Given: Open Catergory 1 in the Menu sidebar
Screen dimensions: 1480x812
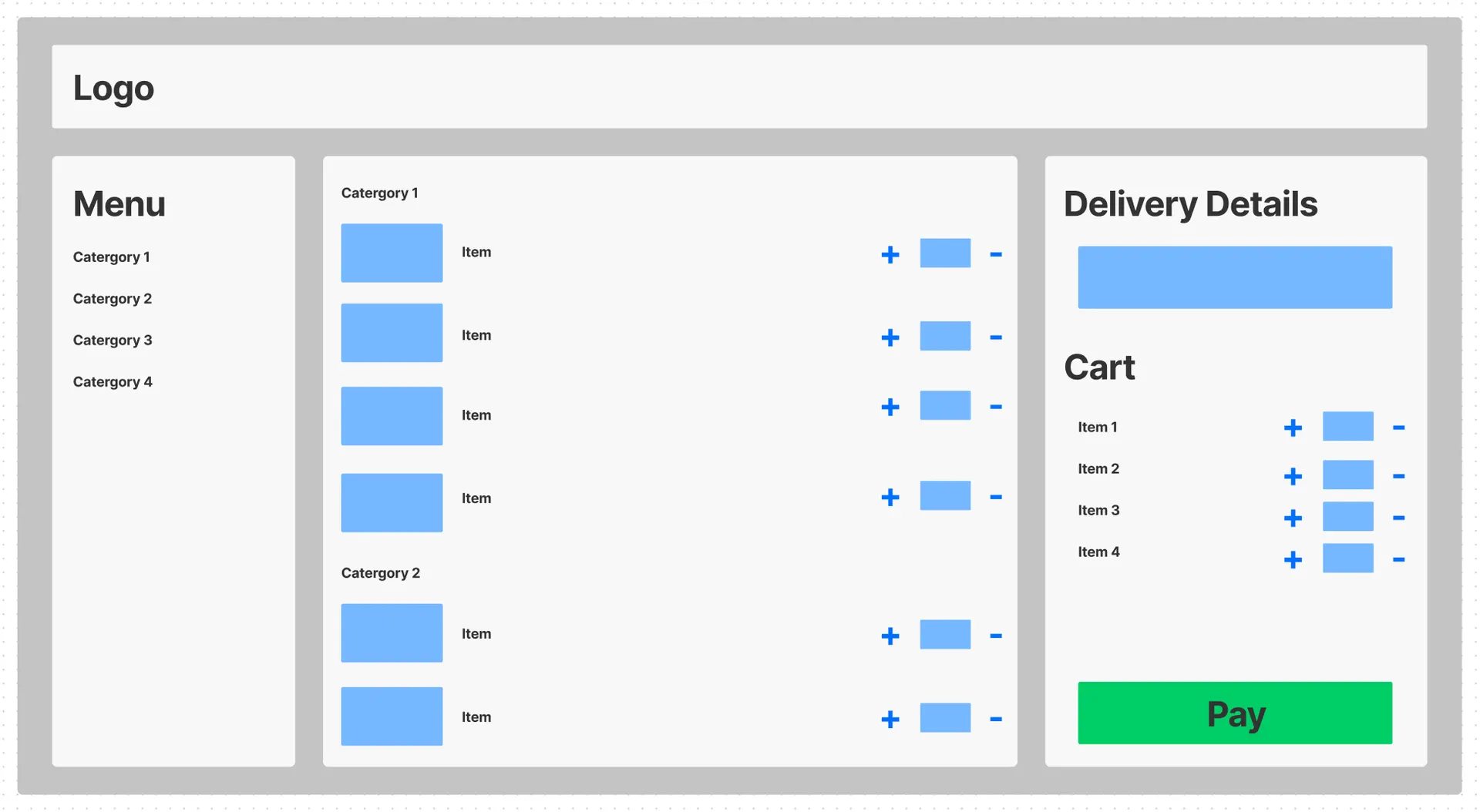Looking at the screenshot, I should pyautogui.click(x=112, y=257).
